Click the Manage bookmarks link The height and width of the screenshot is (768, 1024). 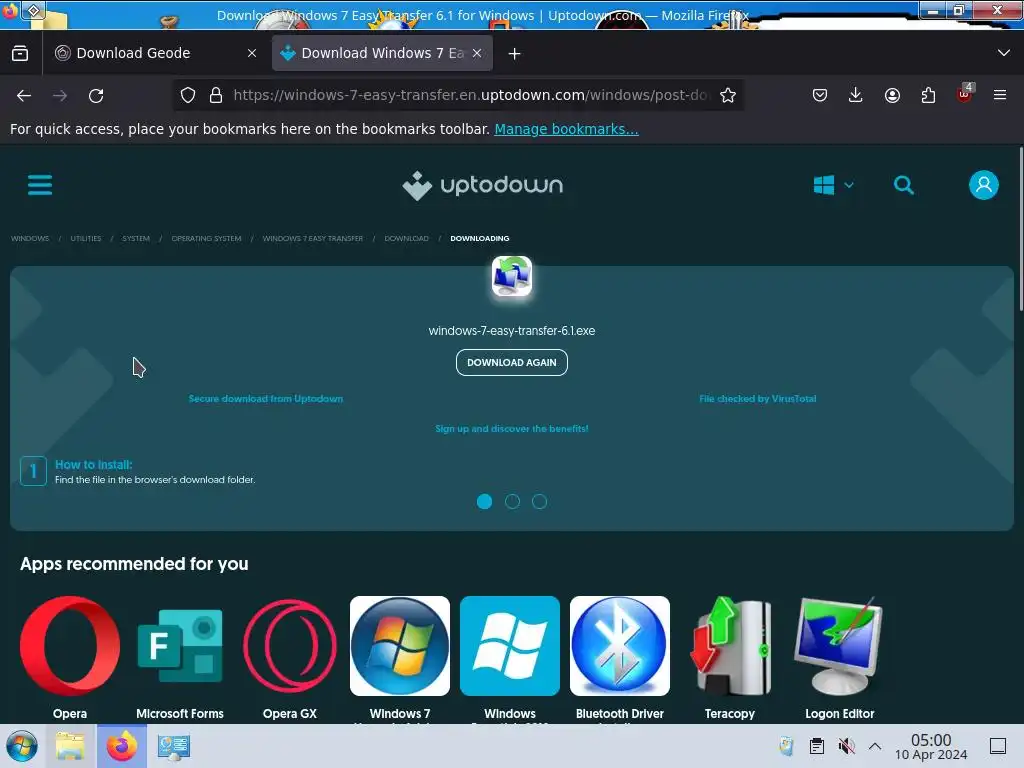(x=566, y=129)
